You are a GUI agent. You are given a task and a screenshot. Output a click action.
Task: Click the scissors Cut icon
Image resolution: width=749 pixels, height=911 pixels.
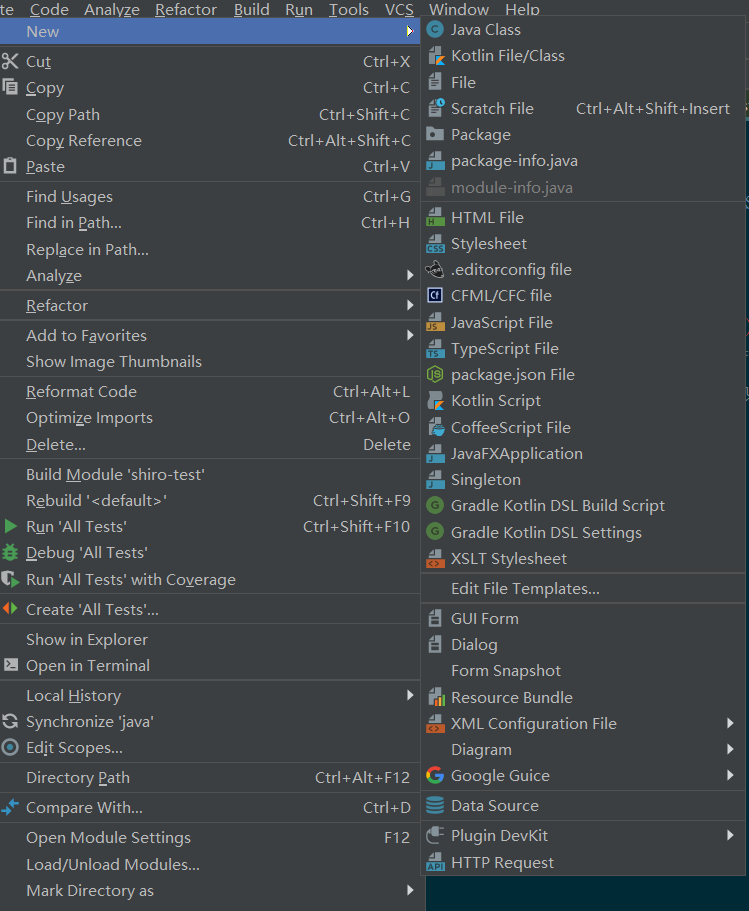[x=10, y=61]
